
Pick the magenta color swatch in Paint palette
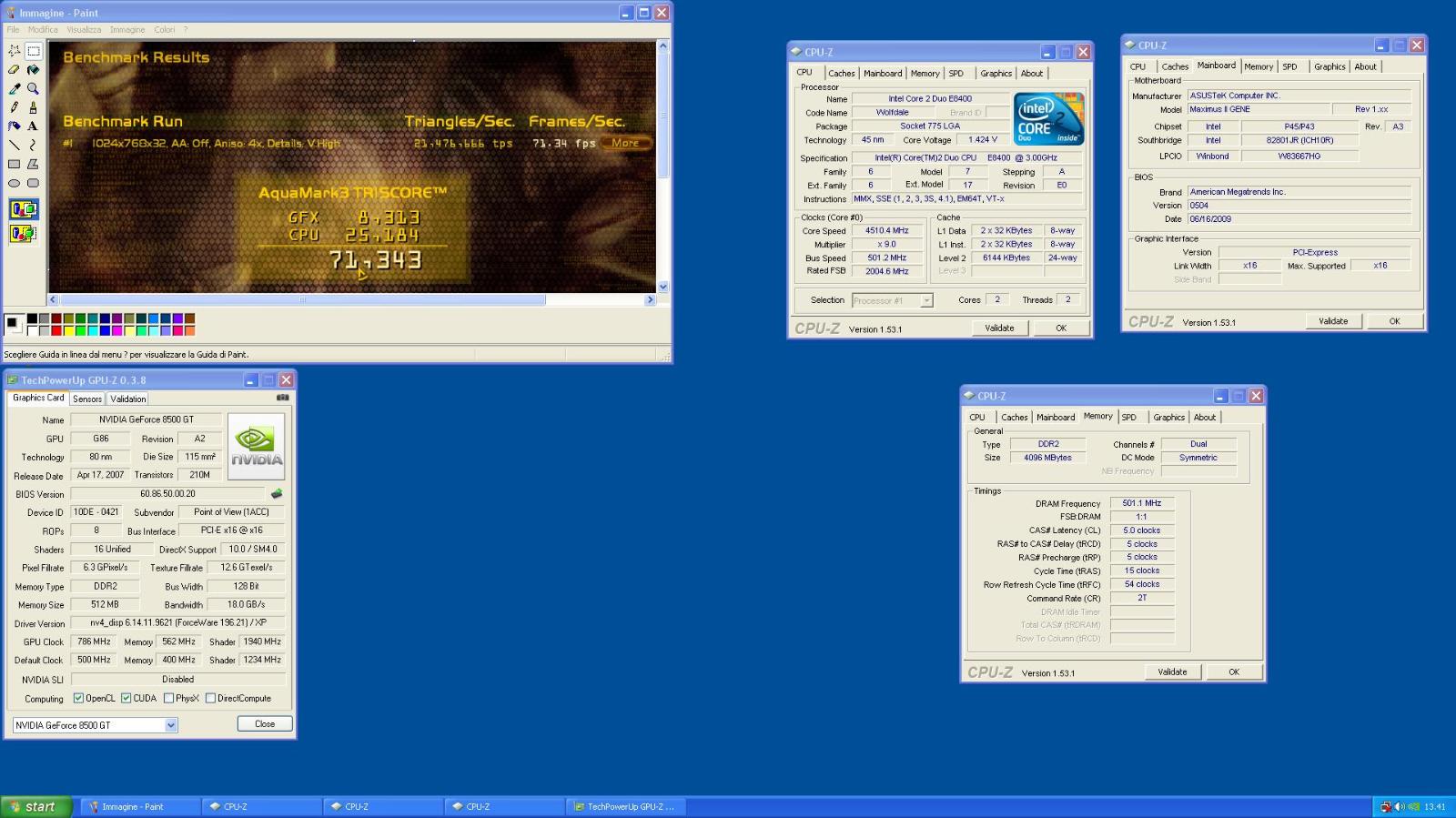[117, 330]
